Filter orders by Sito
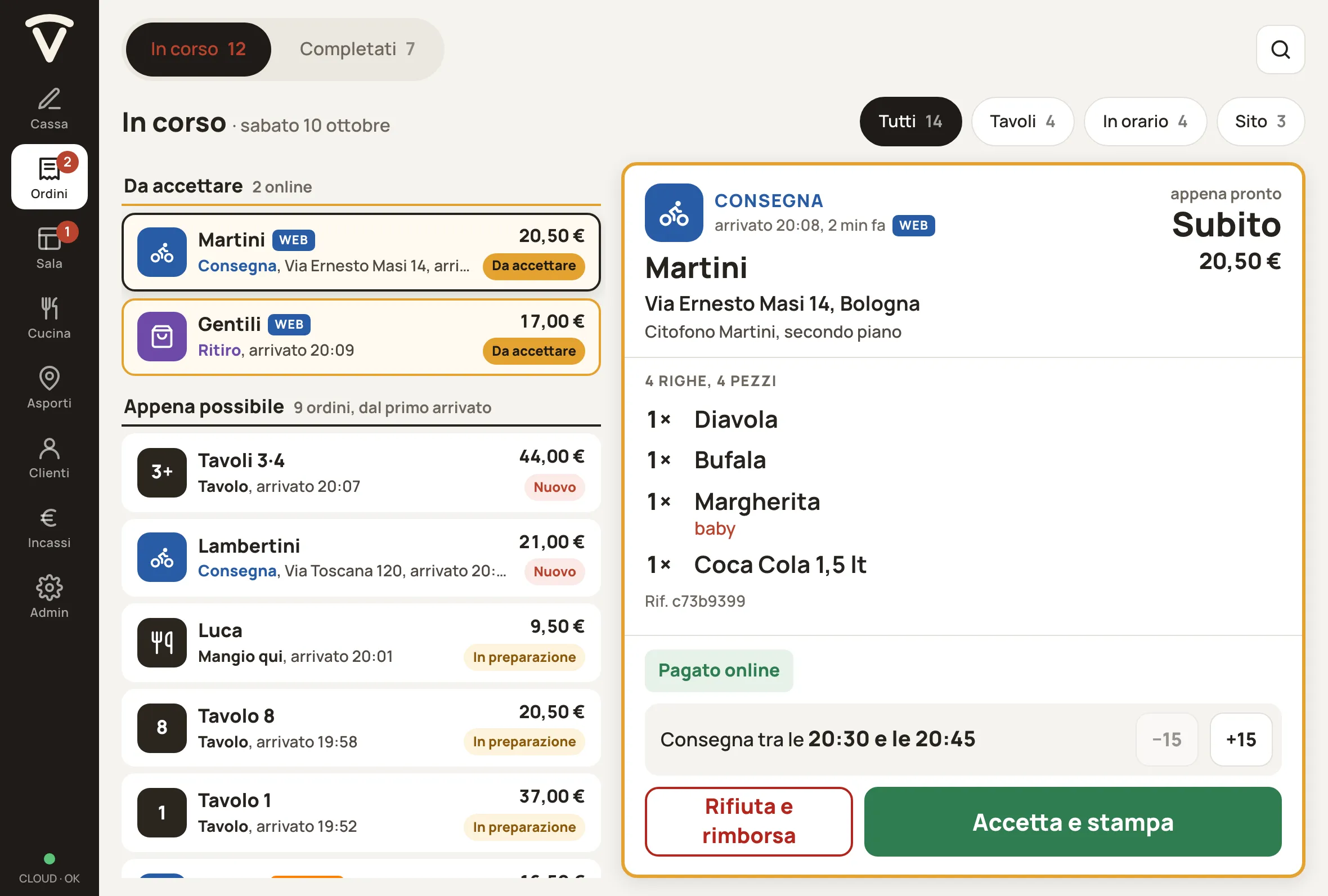The height and width of the screenshot is (896, 1328). pyautogui.click(x=1260, y=121)
